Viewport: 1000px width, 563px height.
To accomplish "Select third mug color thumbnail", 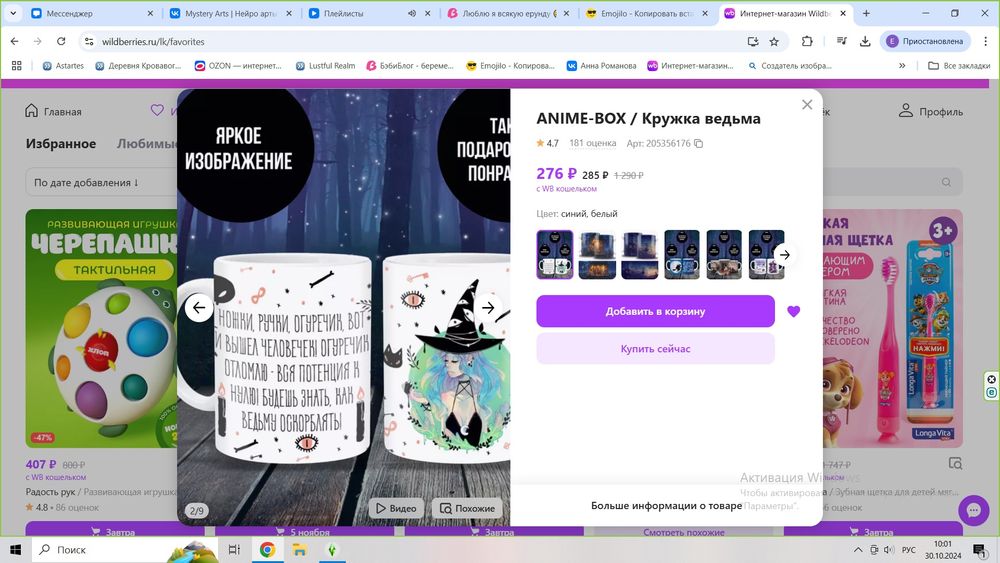I will pos(640,254).
